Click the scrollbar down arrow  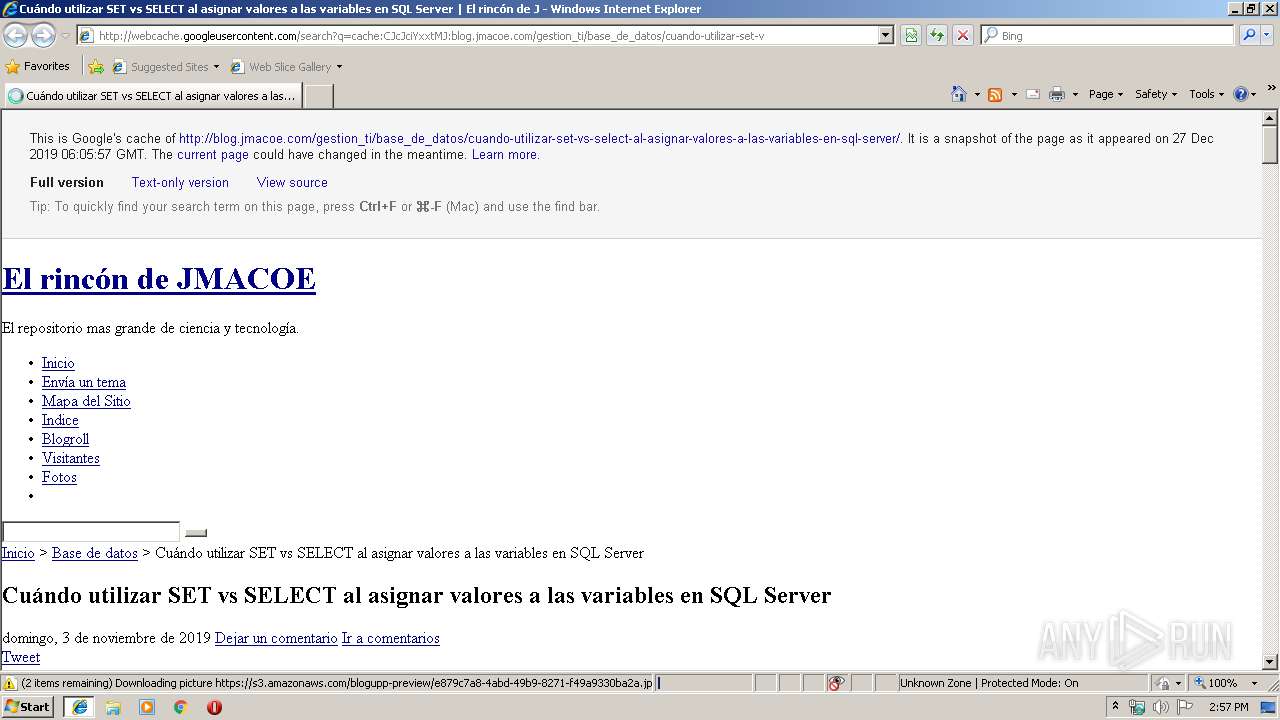(1270, 661)
